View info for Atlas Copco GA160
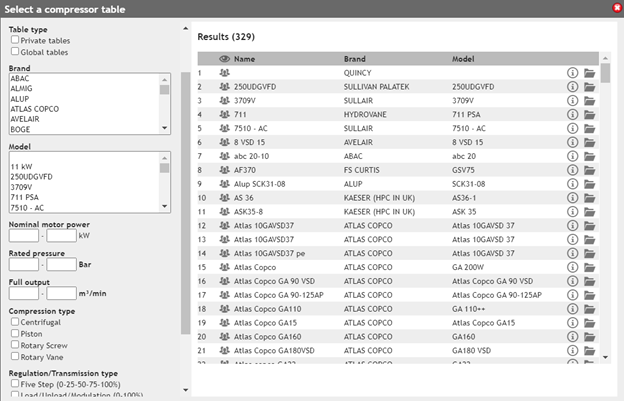The image size is (624, 401). [572, 337]
